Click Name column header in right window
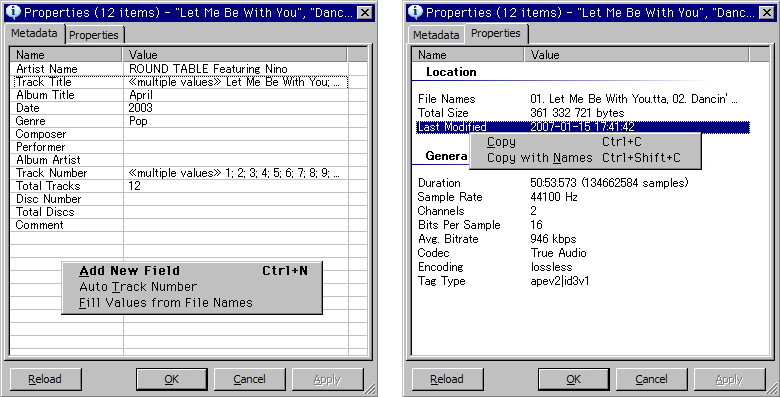 point(468,55)
